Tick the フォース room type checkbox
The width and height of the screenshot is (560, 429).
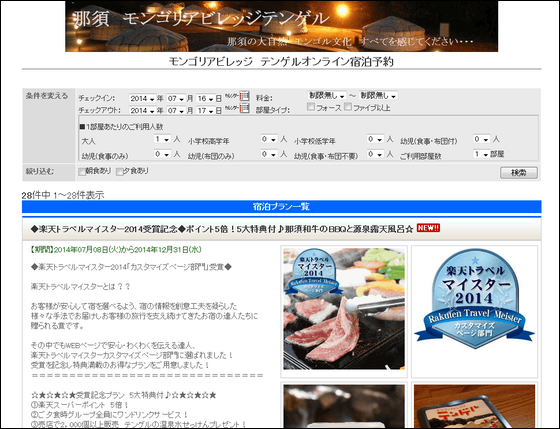pyautogui.click(x=311, y=107)
